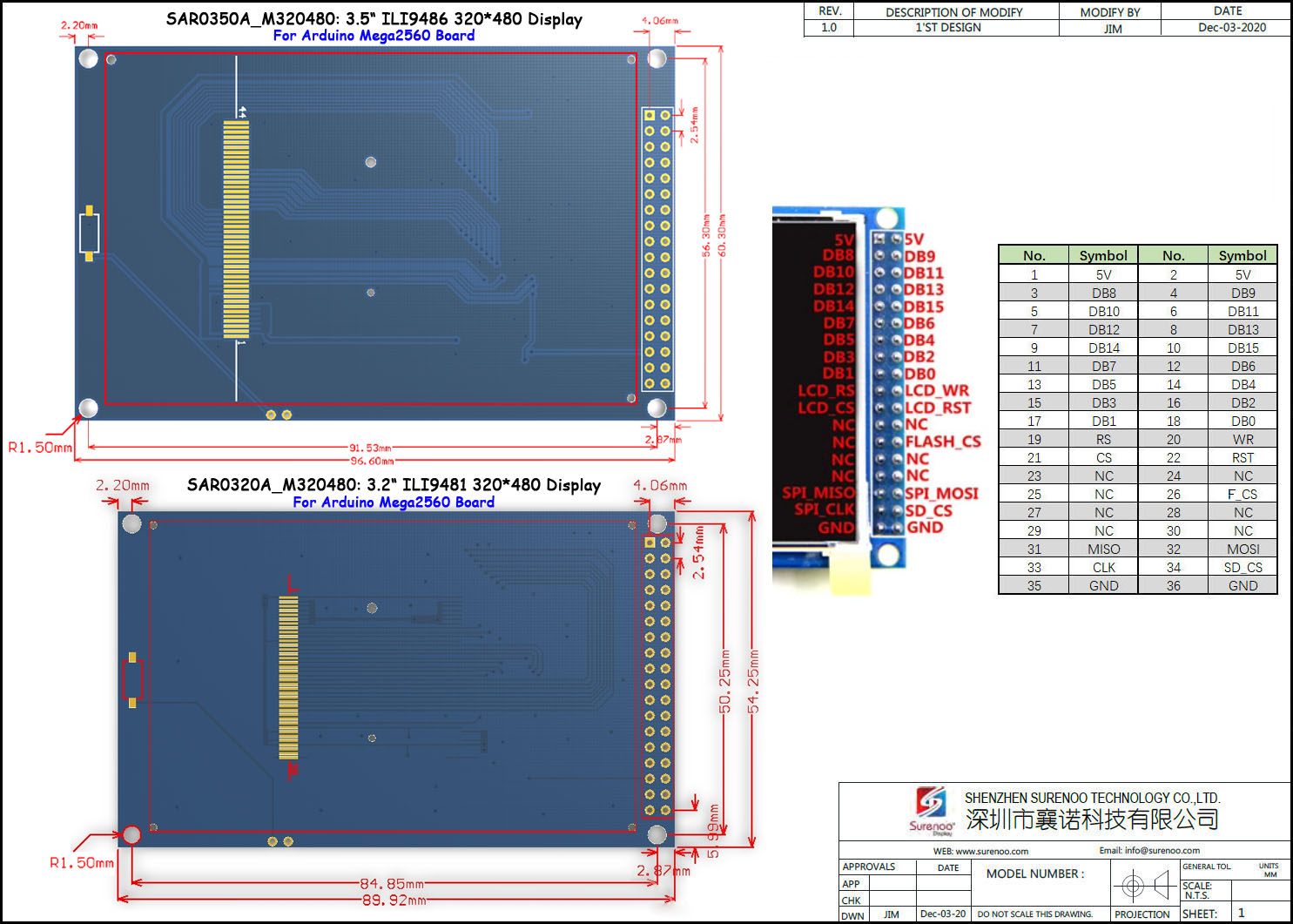Click the Surenoo company logo
The height and width of the screenshot is (924, 1293).
[932, 809]
